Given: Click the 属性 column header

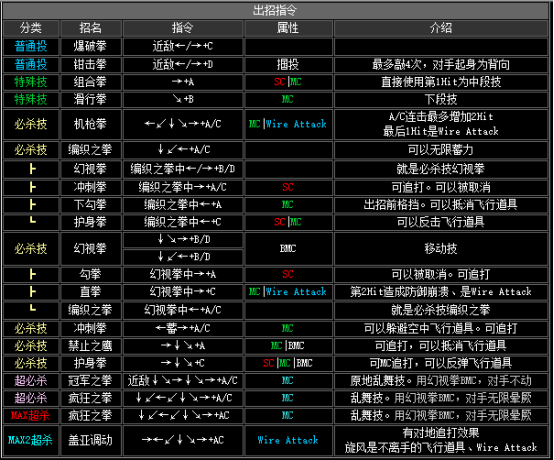Looking at the screenshot, I should coord(288,28).
